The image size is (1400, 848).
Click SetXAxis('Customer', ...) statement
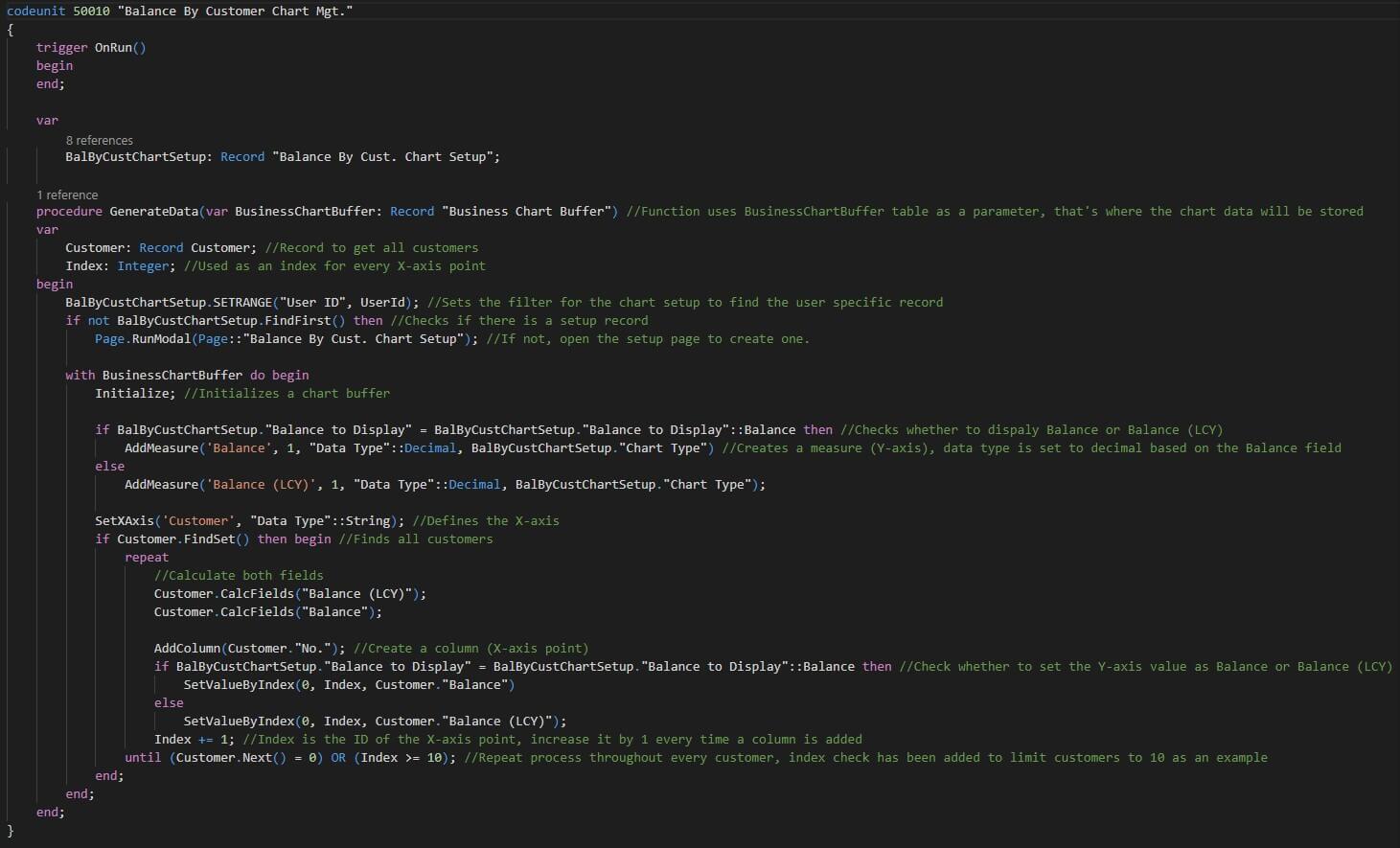coord(249,520)
